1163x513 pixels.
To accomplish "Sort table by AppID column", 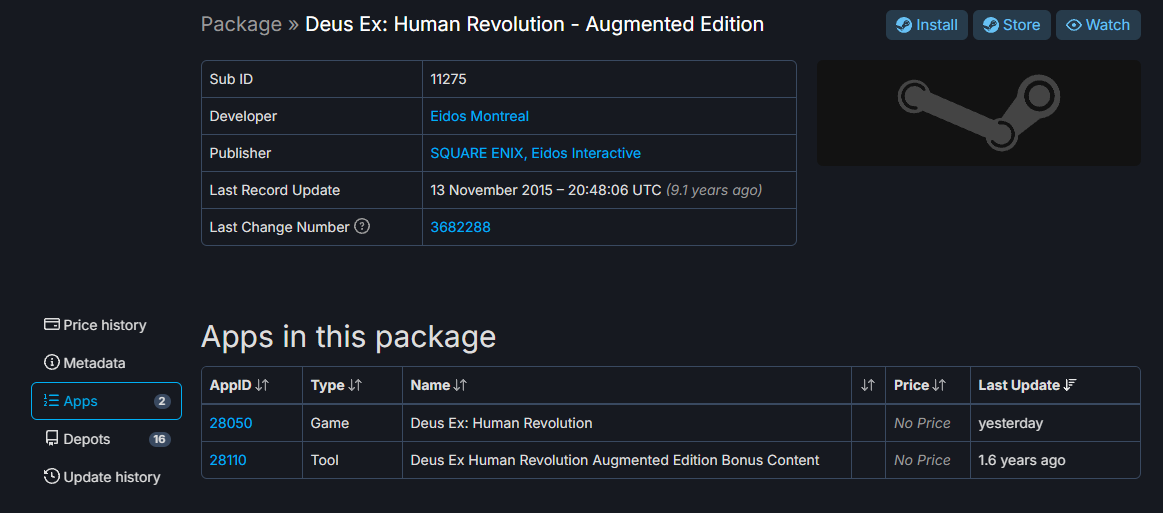I will (239, 385).
